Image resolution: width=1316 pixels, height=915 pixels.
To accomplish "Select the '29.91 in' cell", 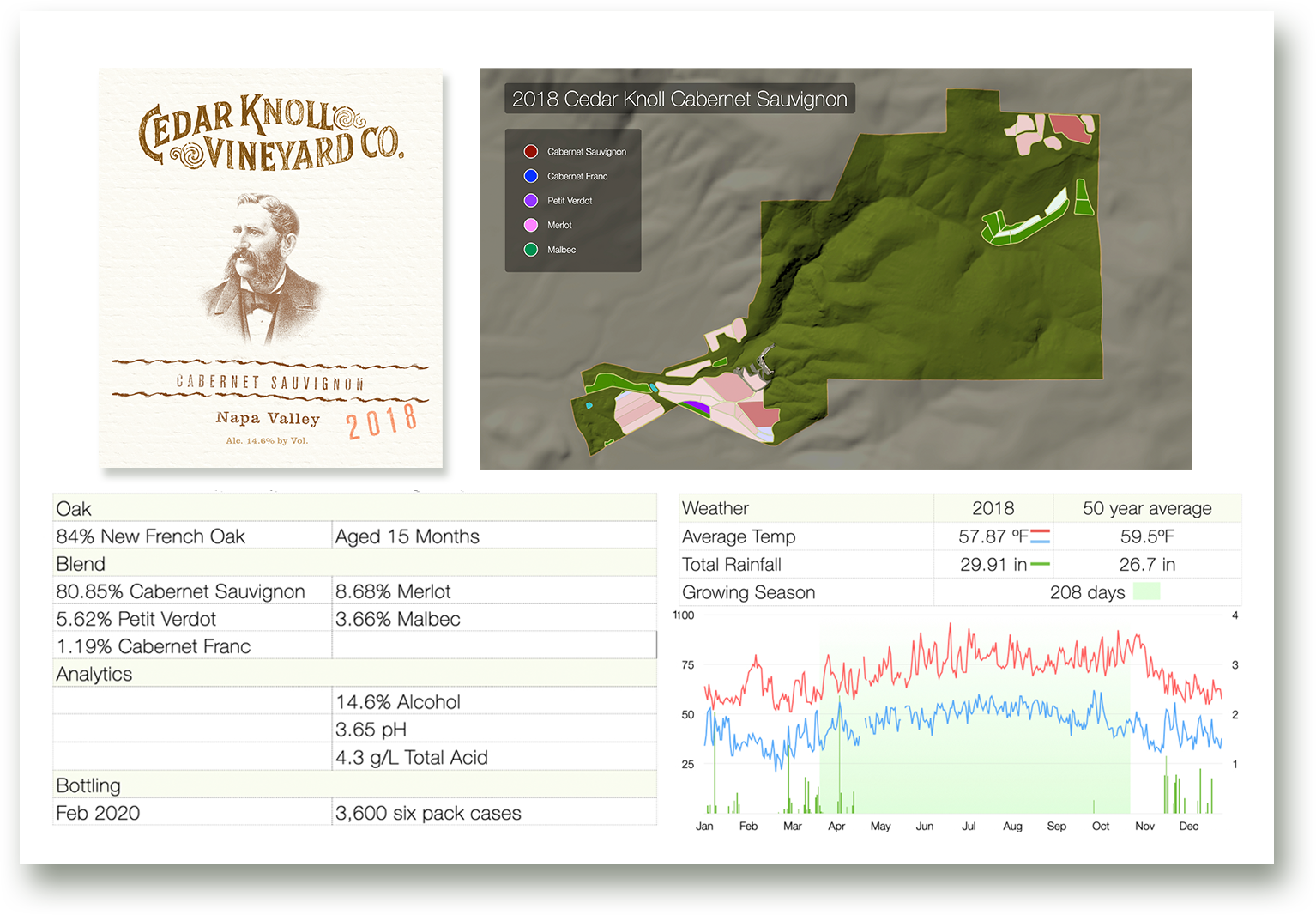I will click(993, 564).
